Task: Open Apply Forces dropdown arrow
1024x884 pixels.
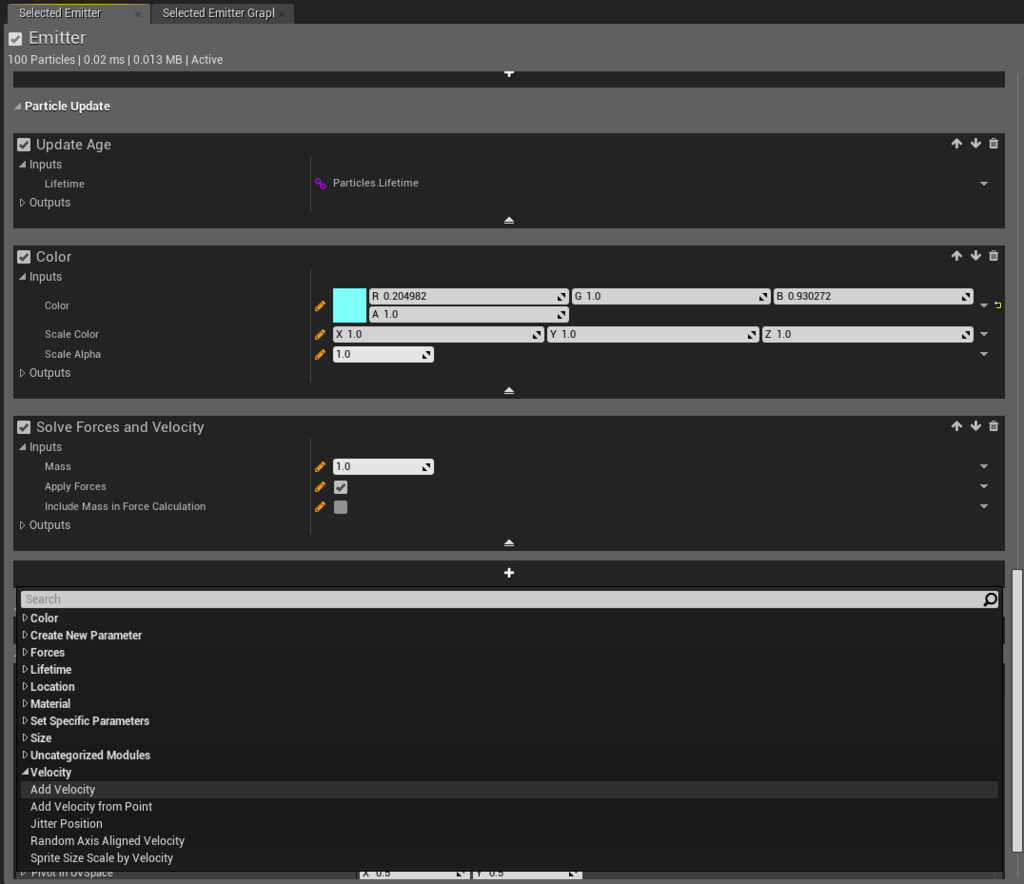Action: 984,486
